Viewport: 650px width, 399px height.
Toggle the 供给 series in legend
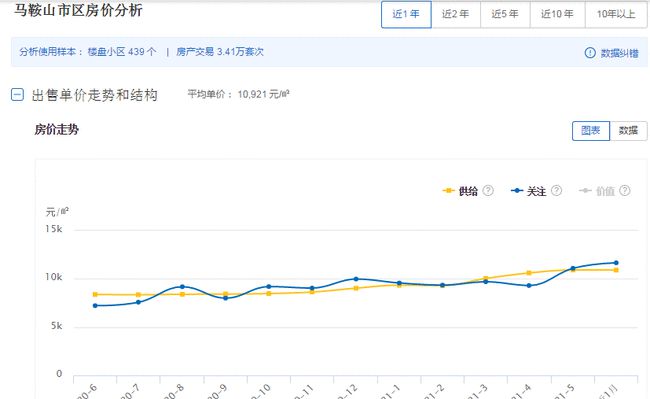[460, 191]
